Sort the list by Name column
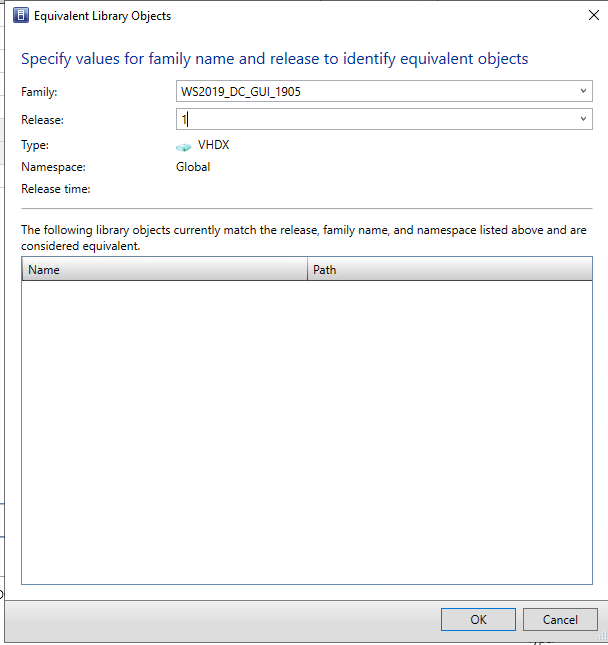Viewport: 608px width, 645px height. tap(165, 270)
